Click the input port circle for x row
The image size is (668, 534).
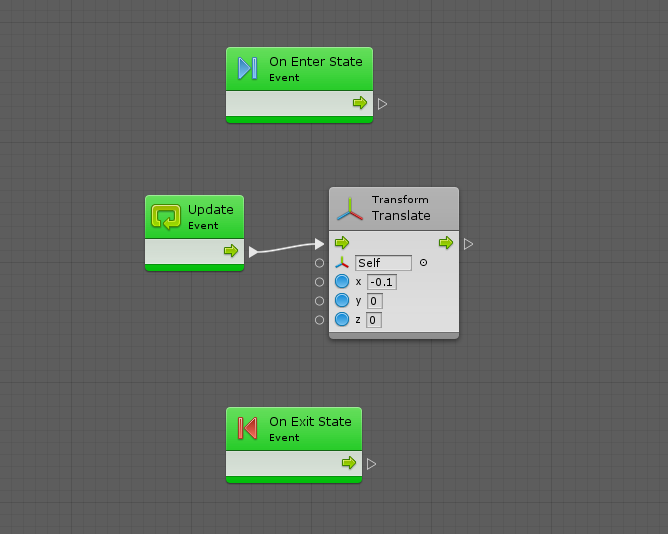[319, 282]
